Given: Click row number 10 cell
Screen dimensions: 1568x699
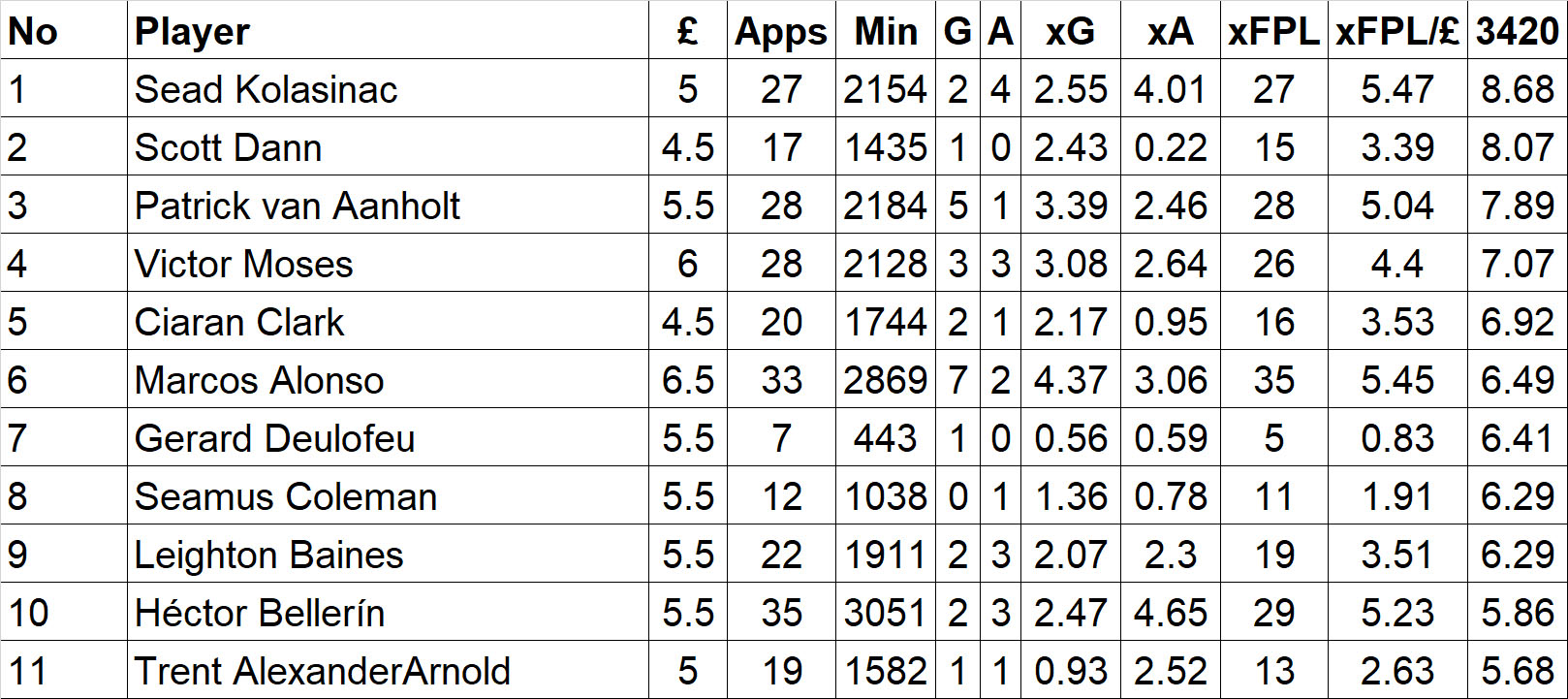Looking at the screenshot, I should (64, 612).
